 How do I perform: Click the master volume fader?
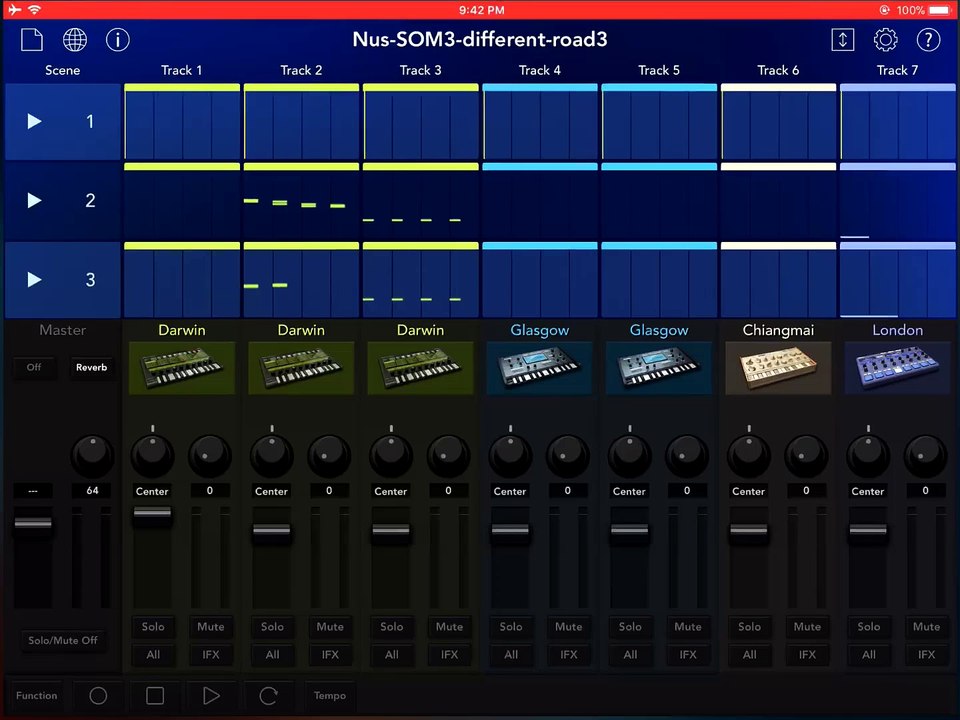(33, 523)
